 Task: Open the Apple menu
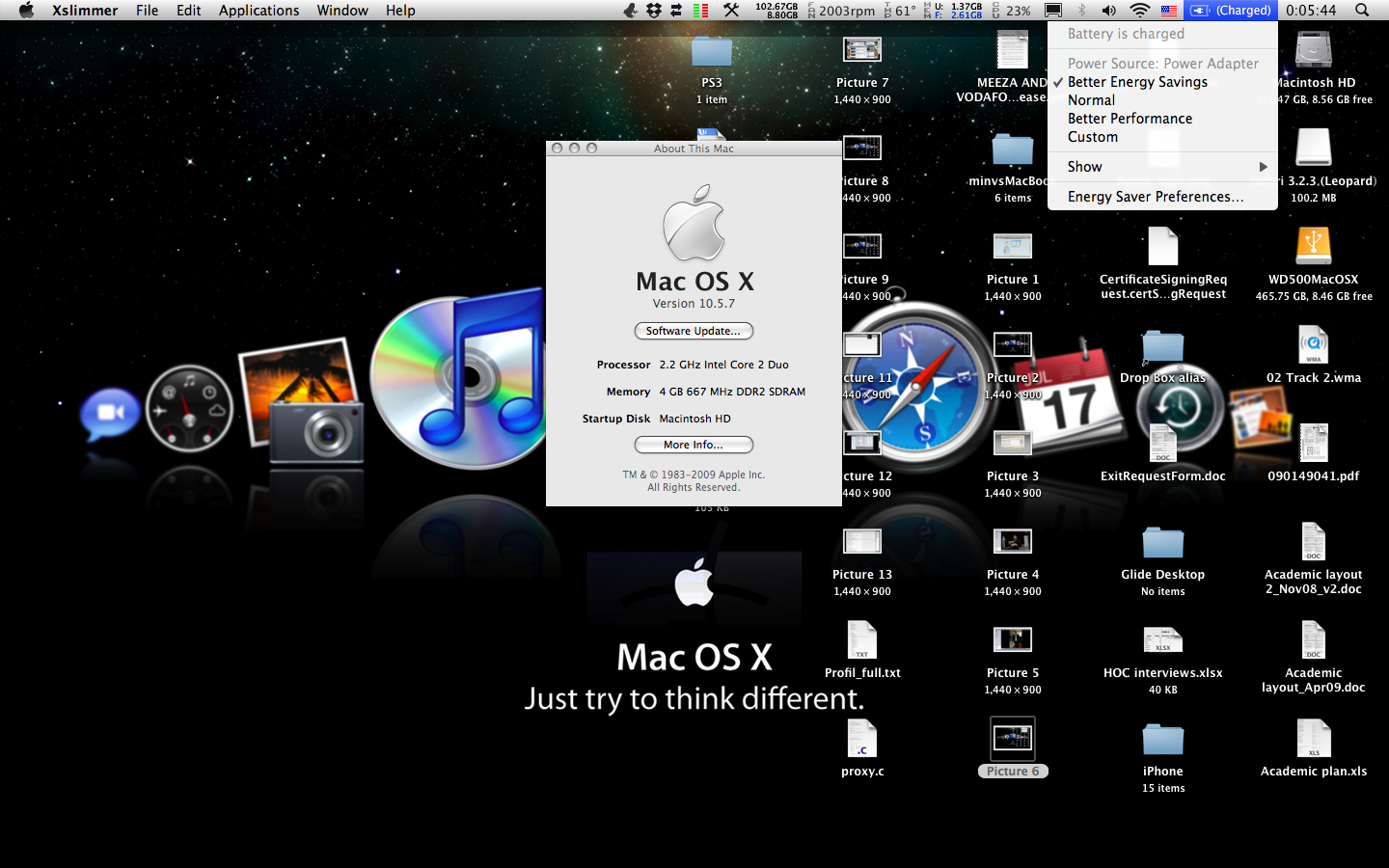[26, 11]
